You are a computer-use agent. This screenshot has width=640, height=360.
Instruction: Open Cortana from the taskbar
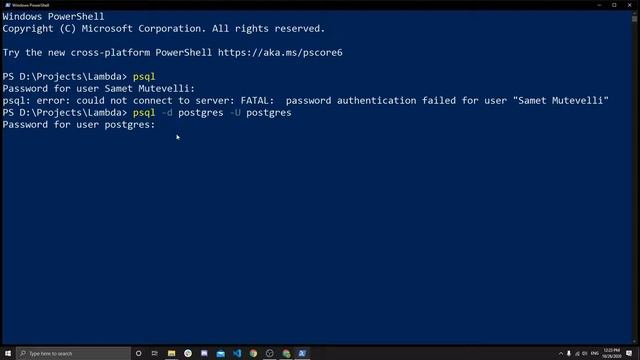pyautogui.click(x=139, y=353)
